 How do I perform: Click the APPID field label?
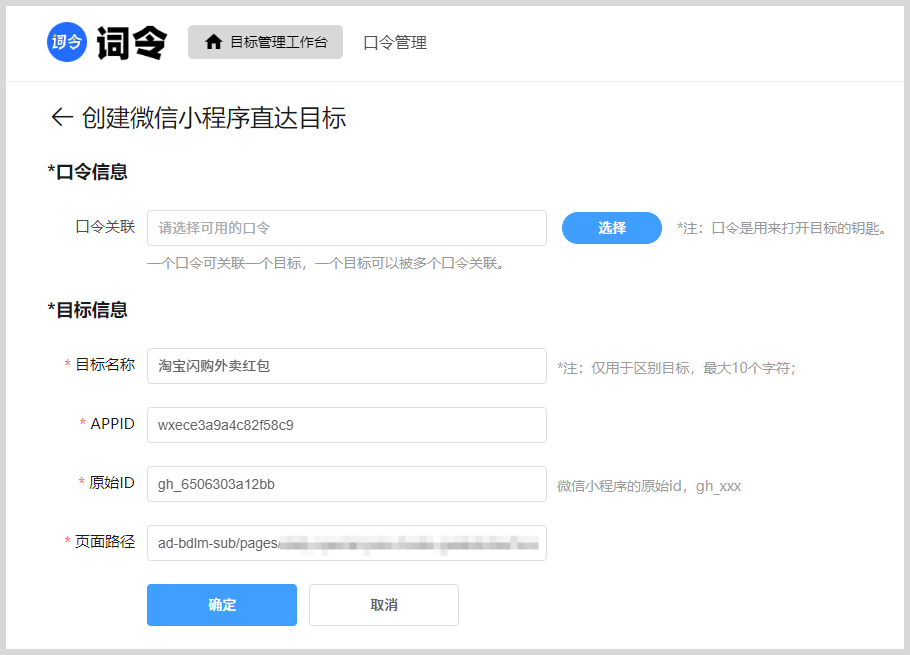(x=113, y=424)
